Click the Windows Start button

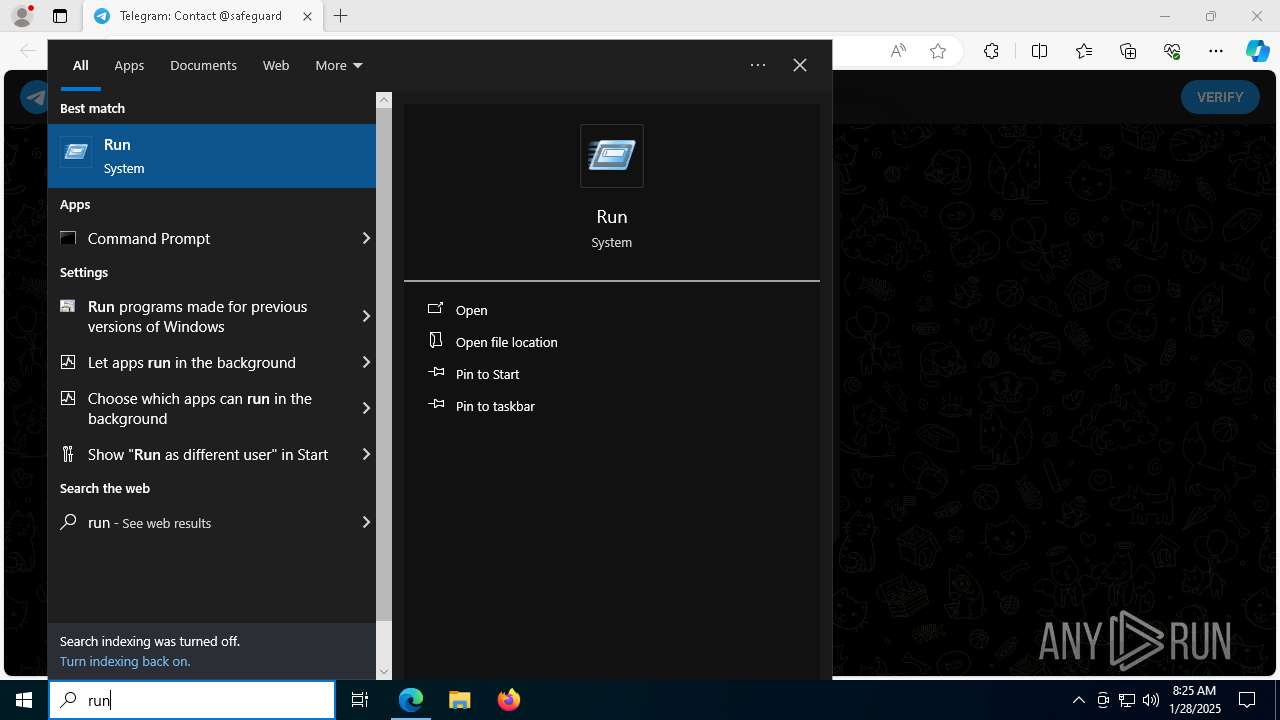[24, 700]
